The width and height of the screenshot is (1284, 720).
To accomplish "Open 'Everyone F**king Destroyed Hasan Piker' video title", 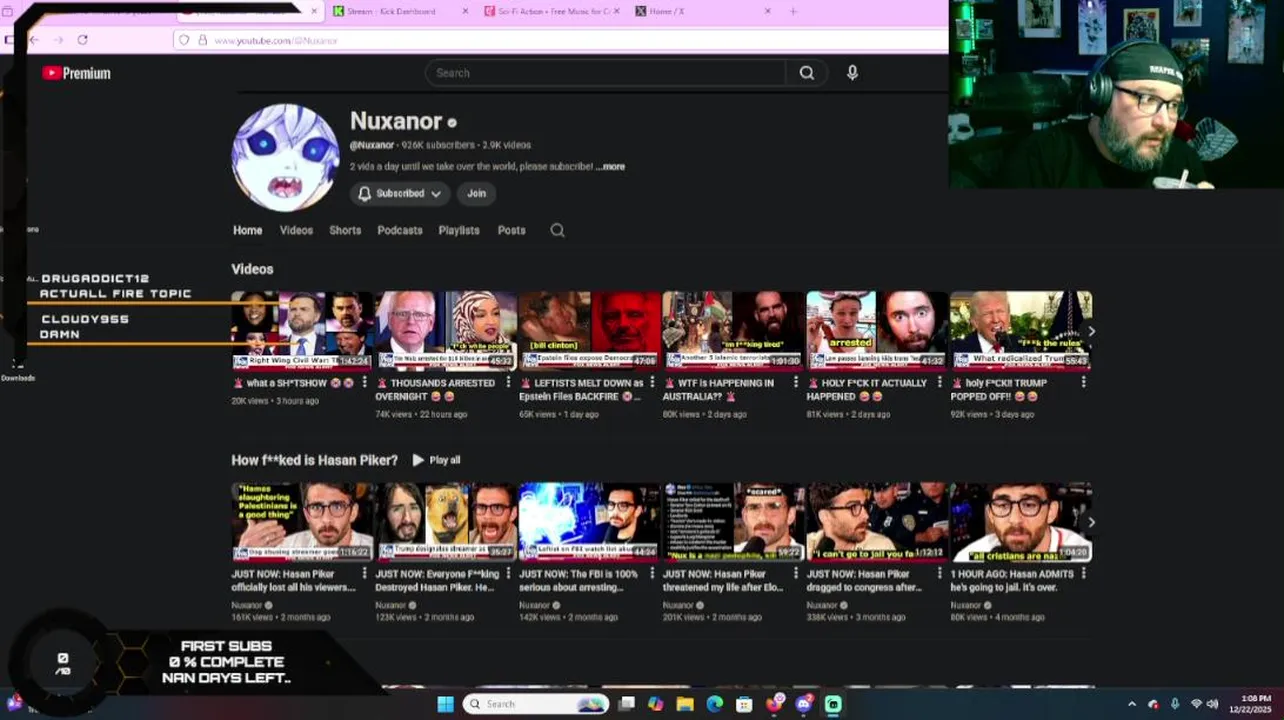I will pos(437,581).
